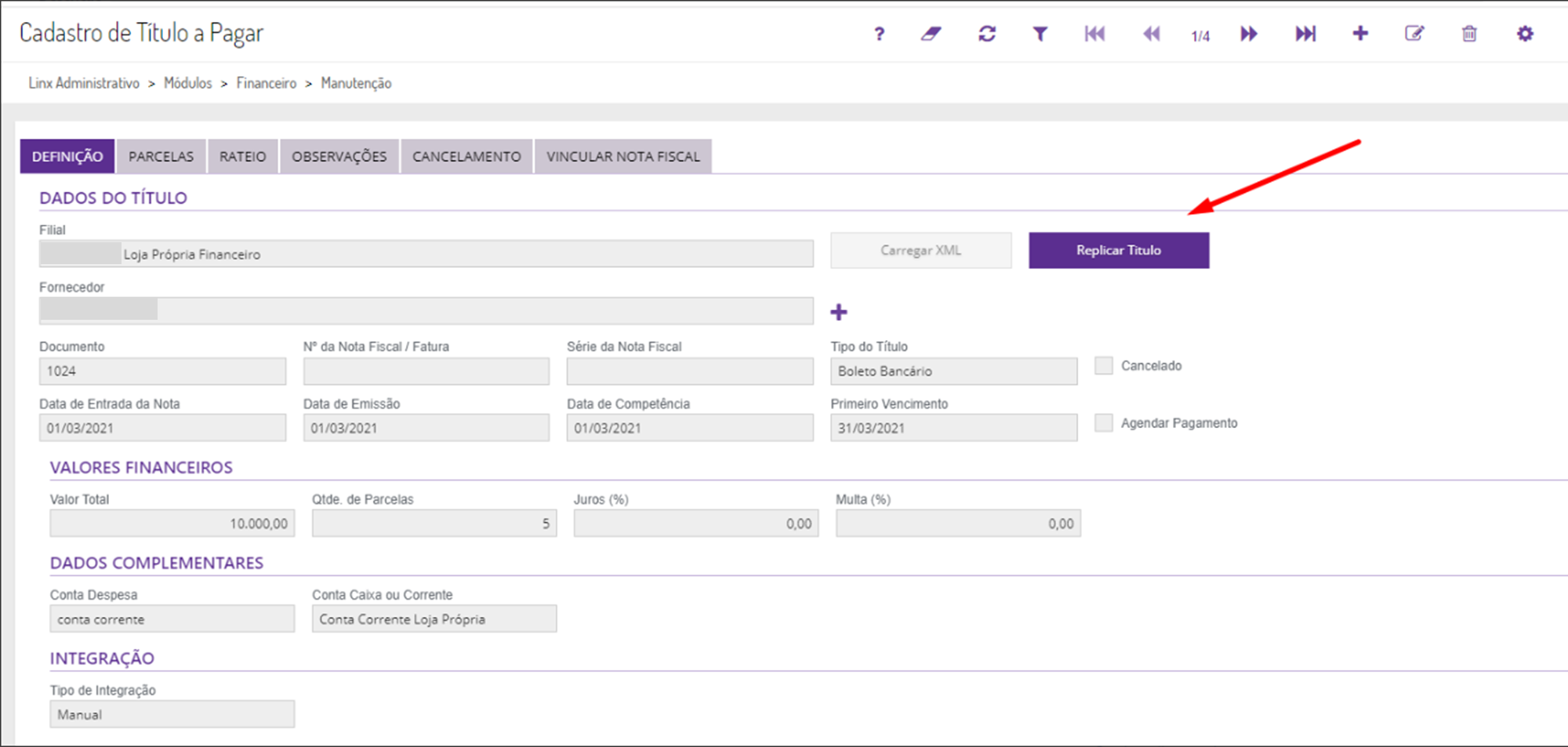Viewport: 1568px width, 747px height.
Task: Add a Fornecedor with plus icon
Action: [839, 312]
